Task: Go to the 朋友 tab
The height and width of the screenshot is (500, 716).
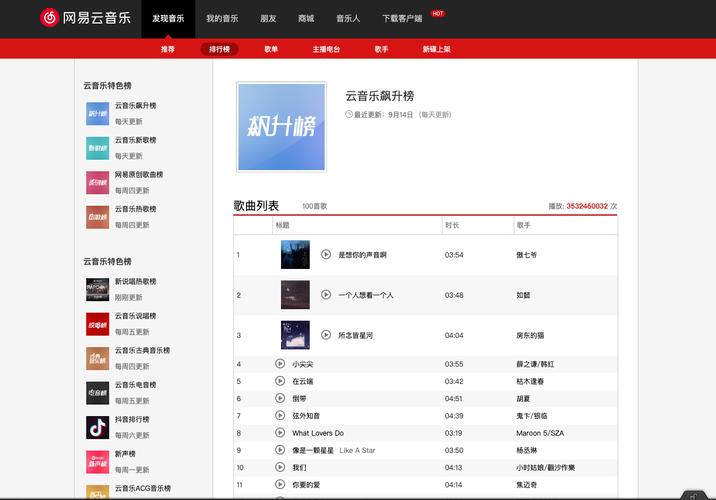Action: pyautogui.click(x=268, y=18)
